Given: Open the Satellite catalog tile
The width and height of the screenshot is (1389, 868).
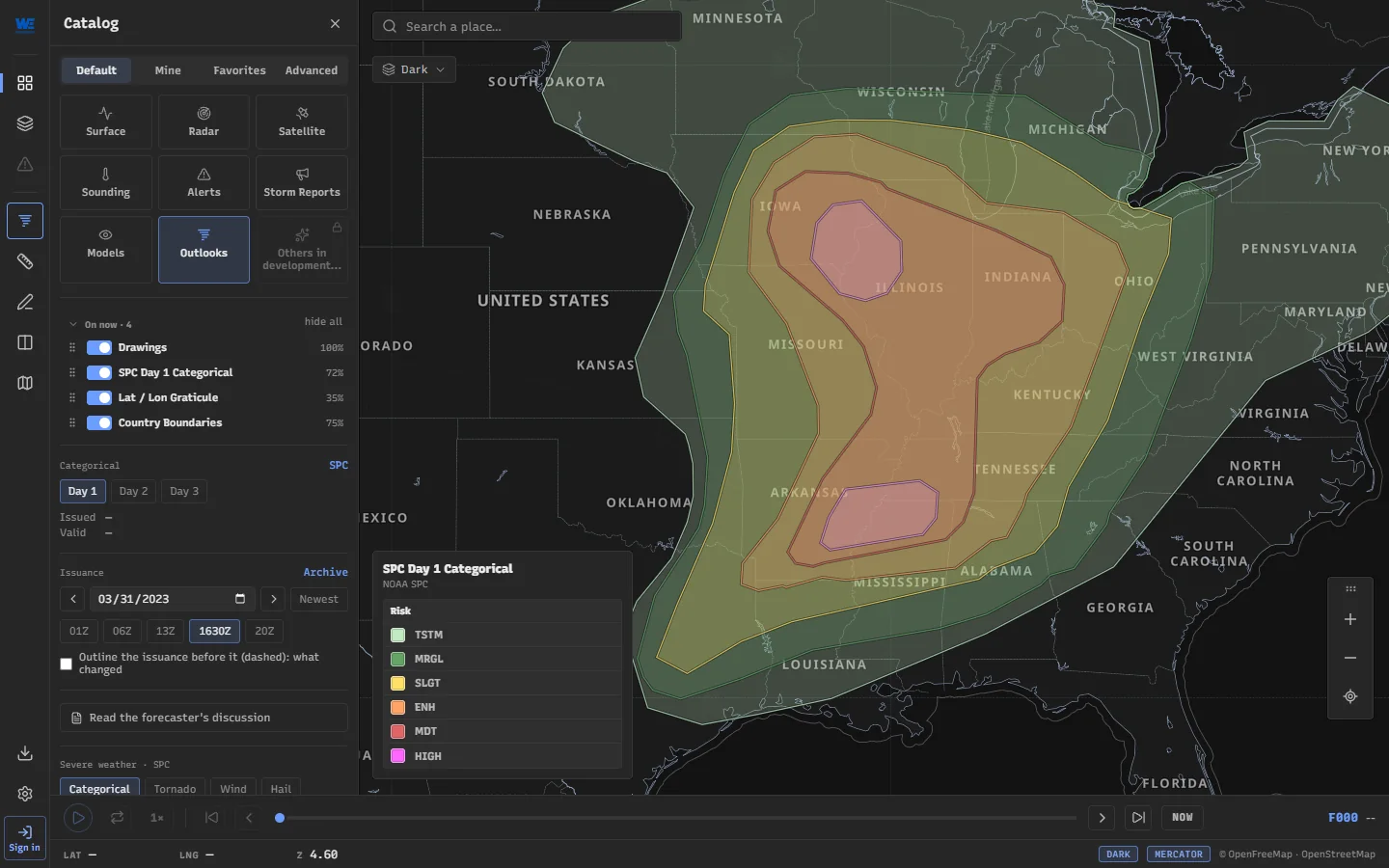Looking at the screenshot, I should 302,122.
